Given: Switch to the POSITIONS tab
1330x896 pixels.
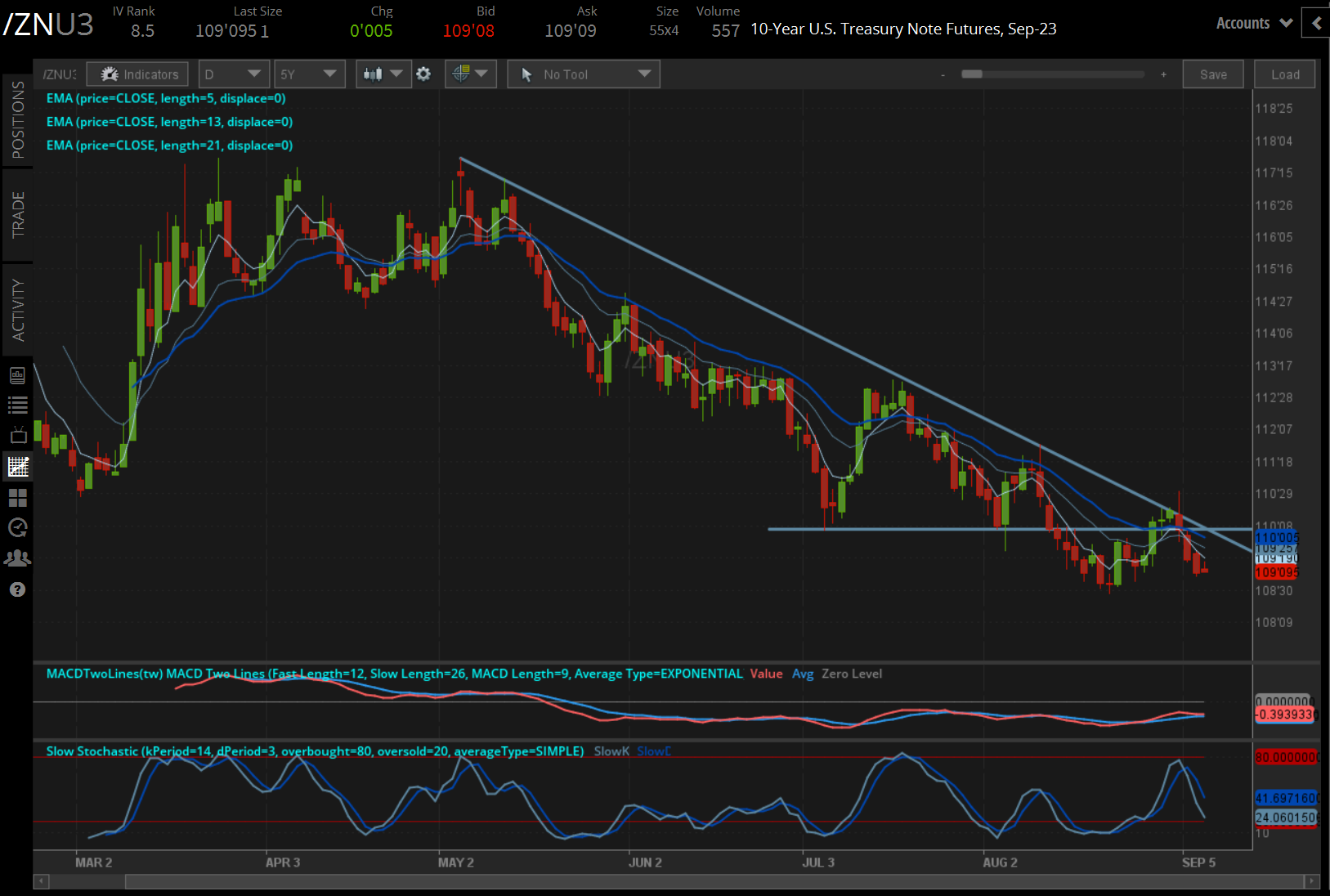Looking at the screenshot, I should click(x=17, y=120).
